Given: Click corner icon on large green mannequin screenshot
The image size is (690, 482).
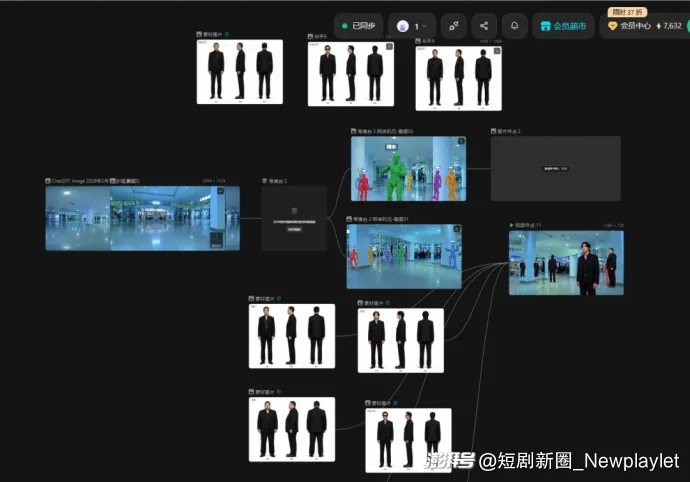Looking at the screenshot, I should [461, 141].
